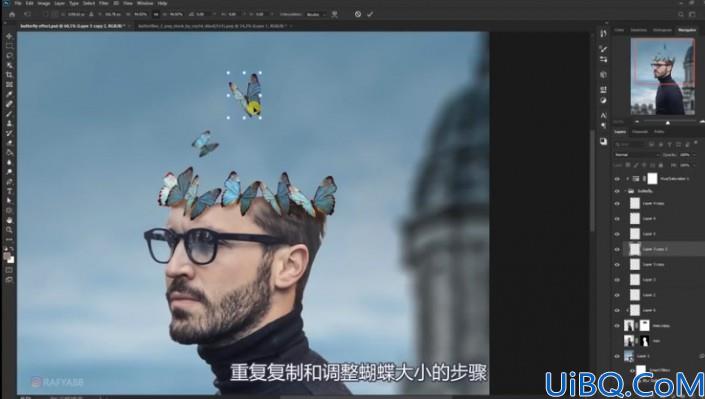This screenshot has height=399, width=705.
Task: Select the Quick Selection tool
Action: [x=9, y=65]
